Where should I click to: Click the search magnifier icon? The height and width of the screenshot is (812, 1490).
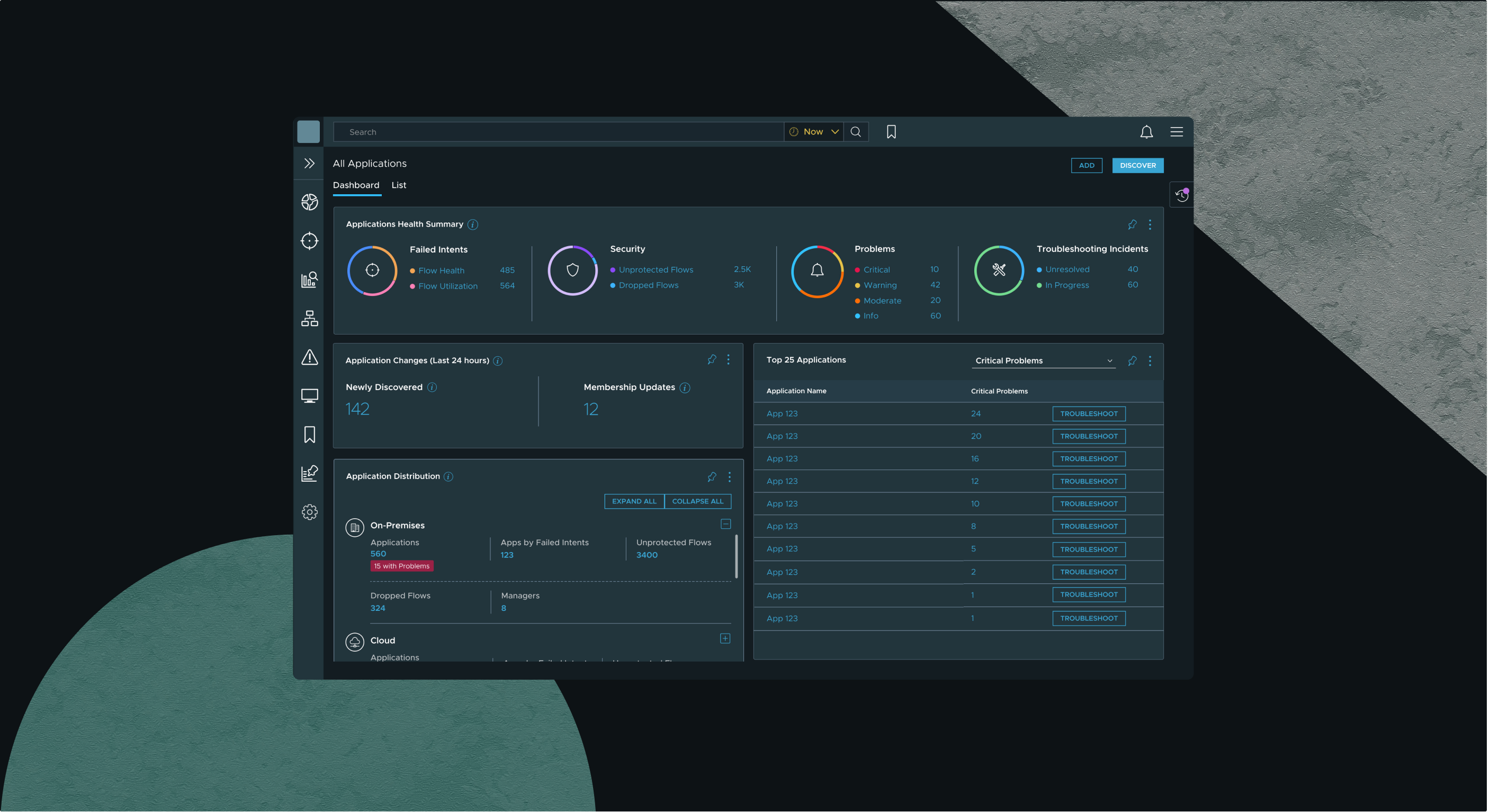[856, 132]
